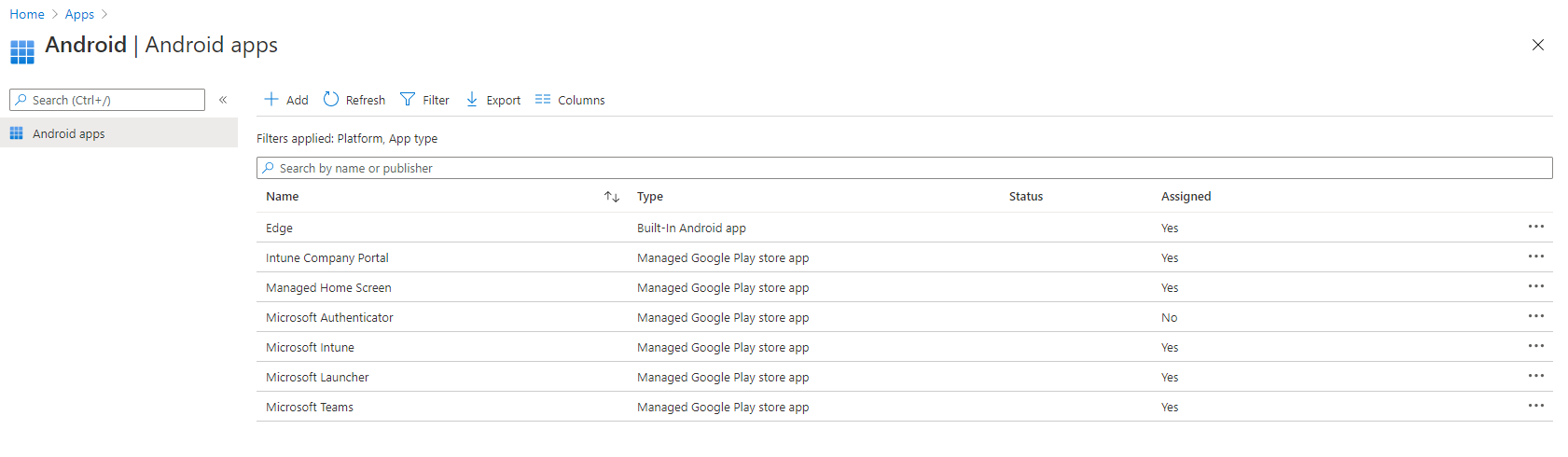The image size is (1568, 457).
Task: Open the Filter options
Action: (424, 100)
